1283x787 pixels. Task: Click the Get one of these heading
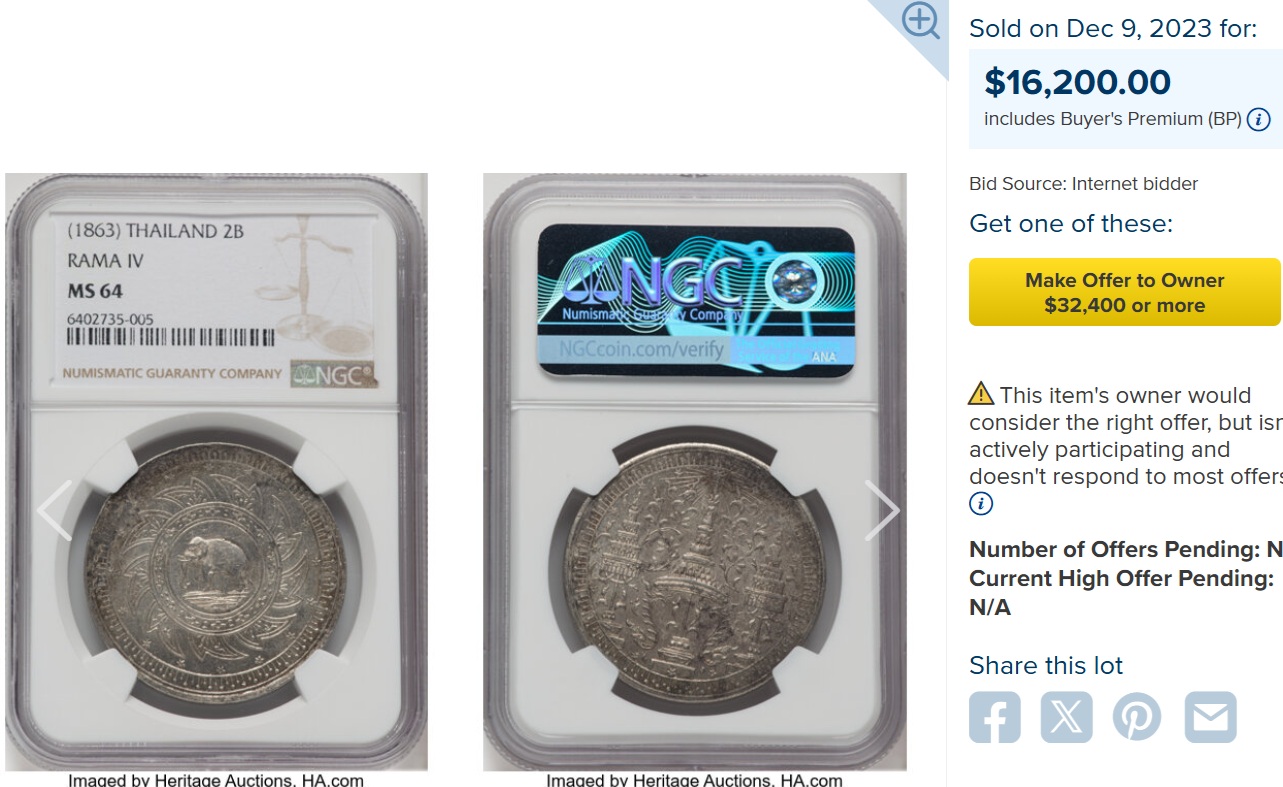[1071, 223]
